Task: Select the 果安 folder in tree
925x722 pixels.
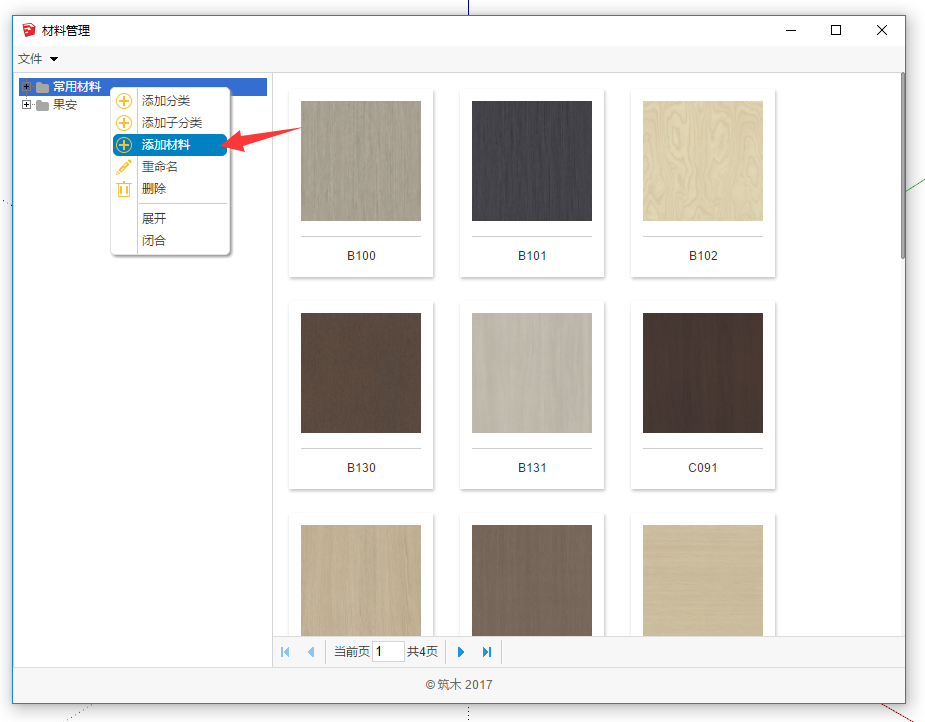Action: (64, 105)
